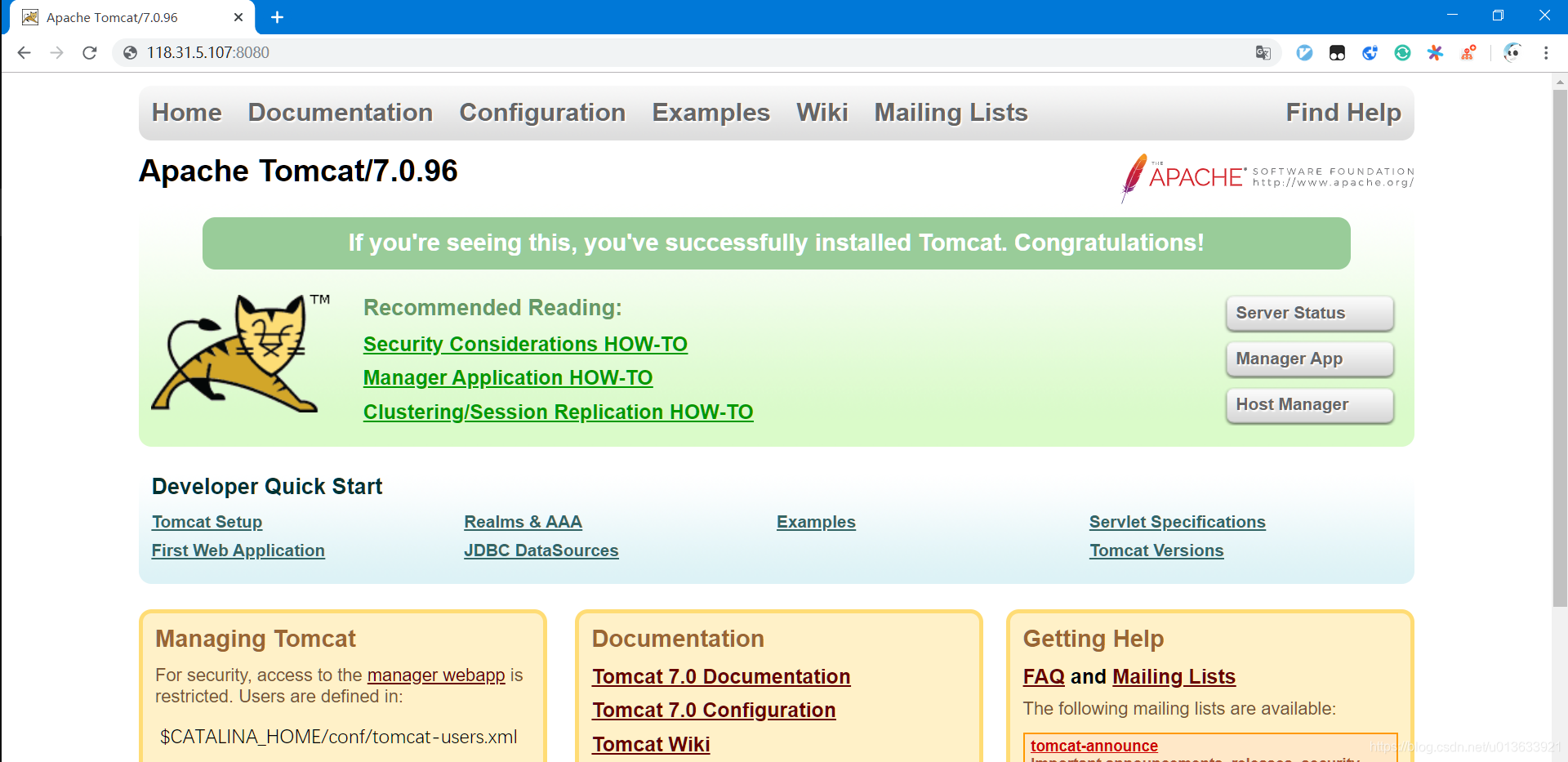Click the vertical page scrollbar thumb
This screenshot has width=1568, height=762.
(1560, 347)
